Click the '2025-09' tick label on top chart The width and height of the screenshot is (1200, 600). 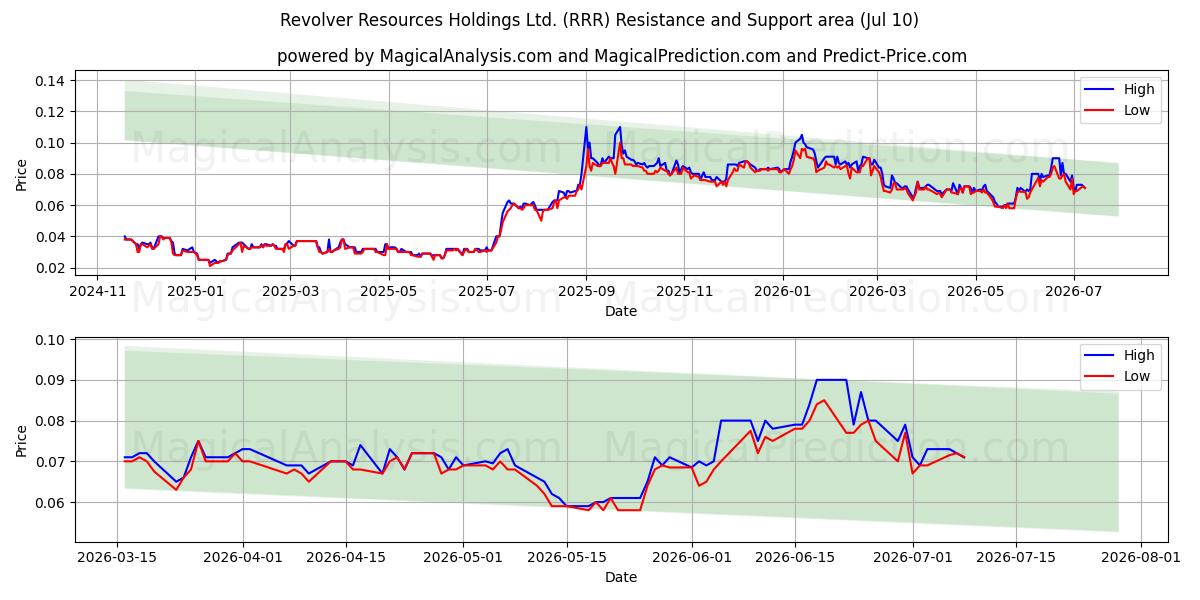(x=586, y=291)
